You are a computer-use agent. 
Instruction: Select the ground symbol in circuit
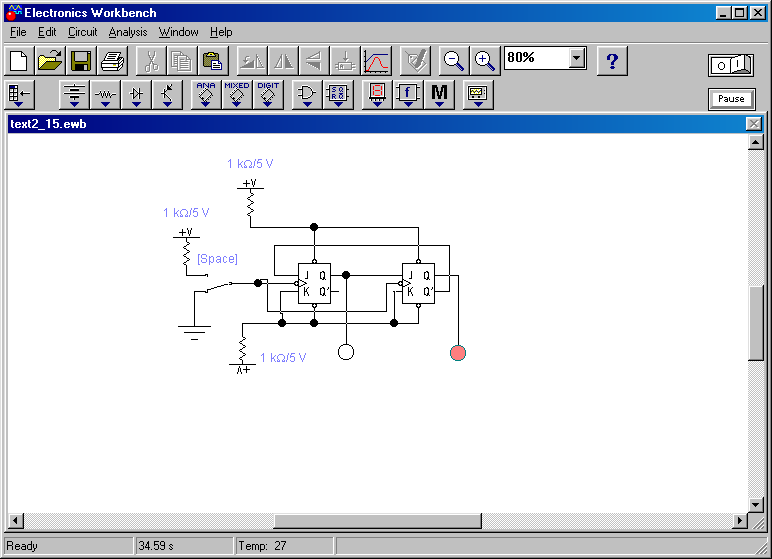(194, 332)
